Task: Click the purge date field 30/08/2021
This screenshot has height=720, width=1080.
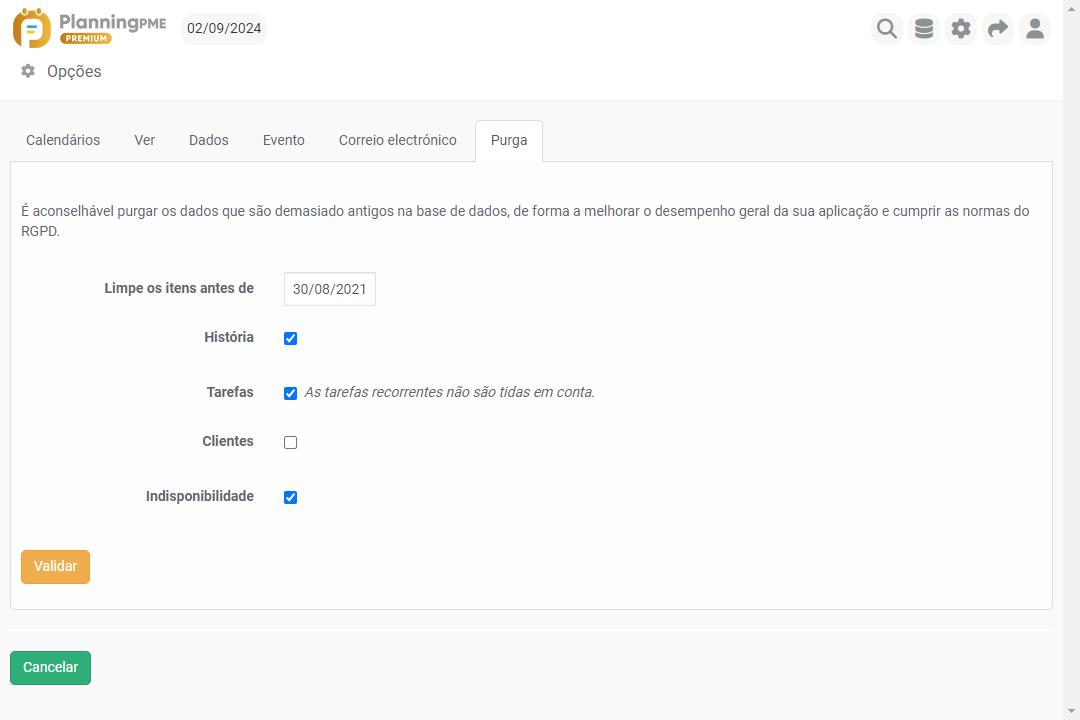Action: tap(330, 289)
